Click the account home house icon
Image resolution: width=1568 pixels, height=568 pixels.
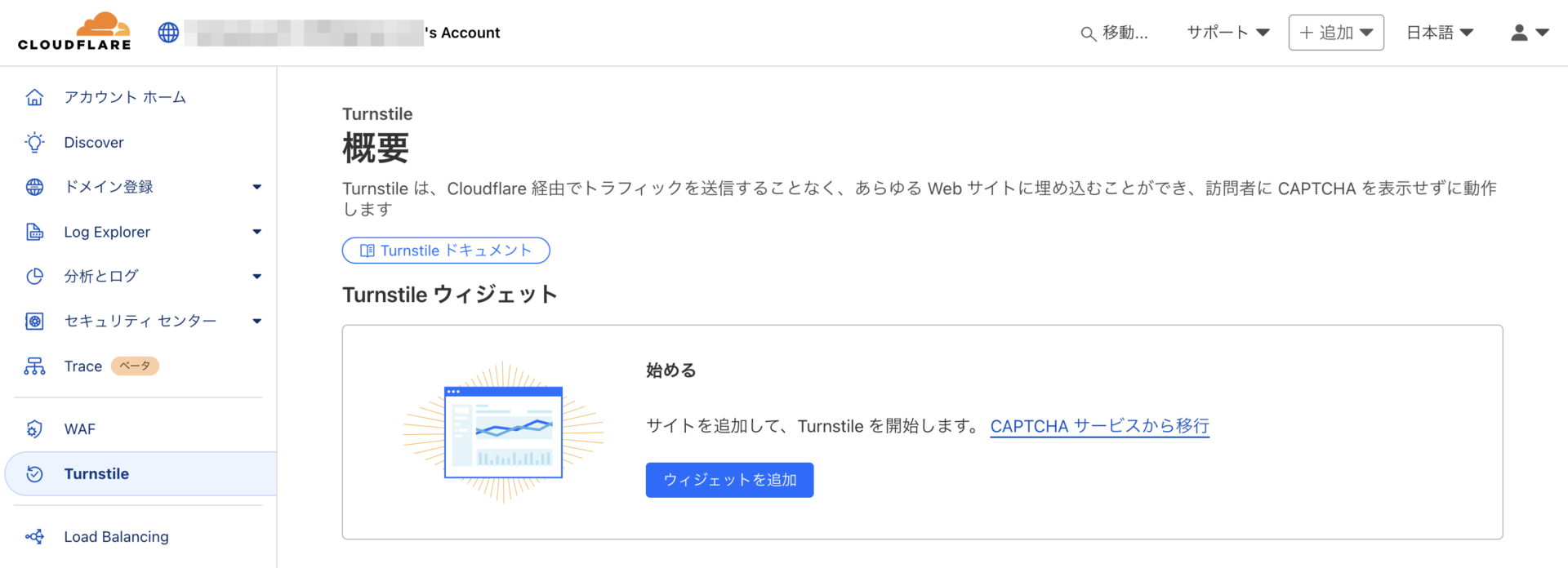(34, 97)
